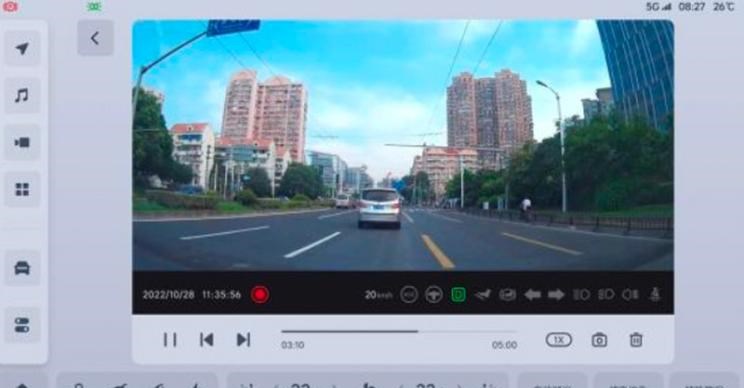This screenshot has height=388, width=744.
Task: Go back using the chevron button
Action: pos(95,38)
